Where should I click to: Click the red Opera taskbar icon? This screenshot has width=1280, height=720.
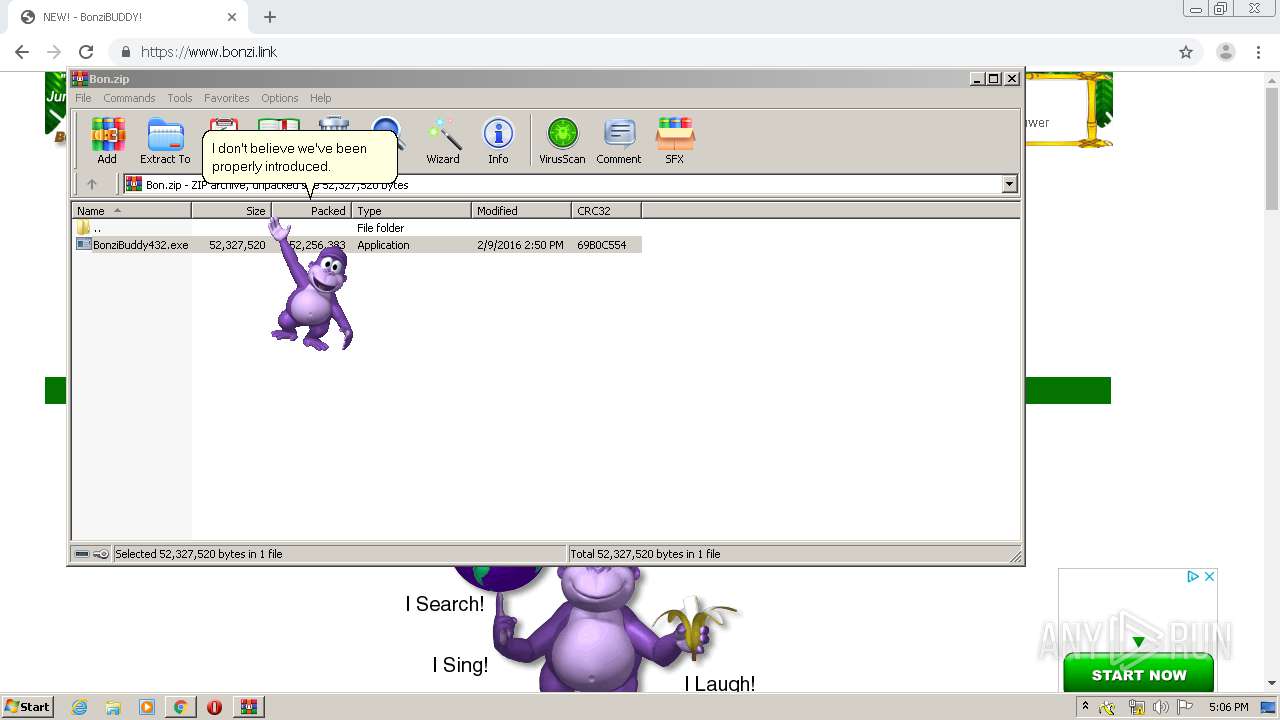[214, 707]
